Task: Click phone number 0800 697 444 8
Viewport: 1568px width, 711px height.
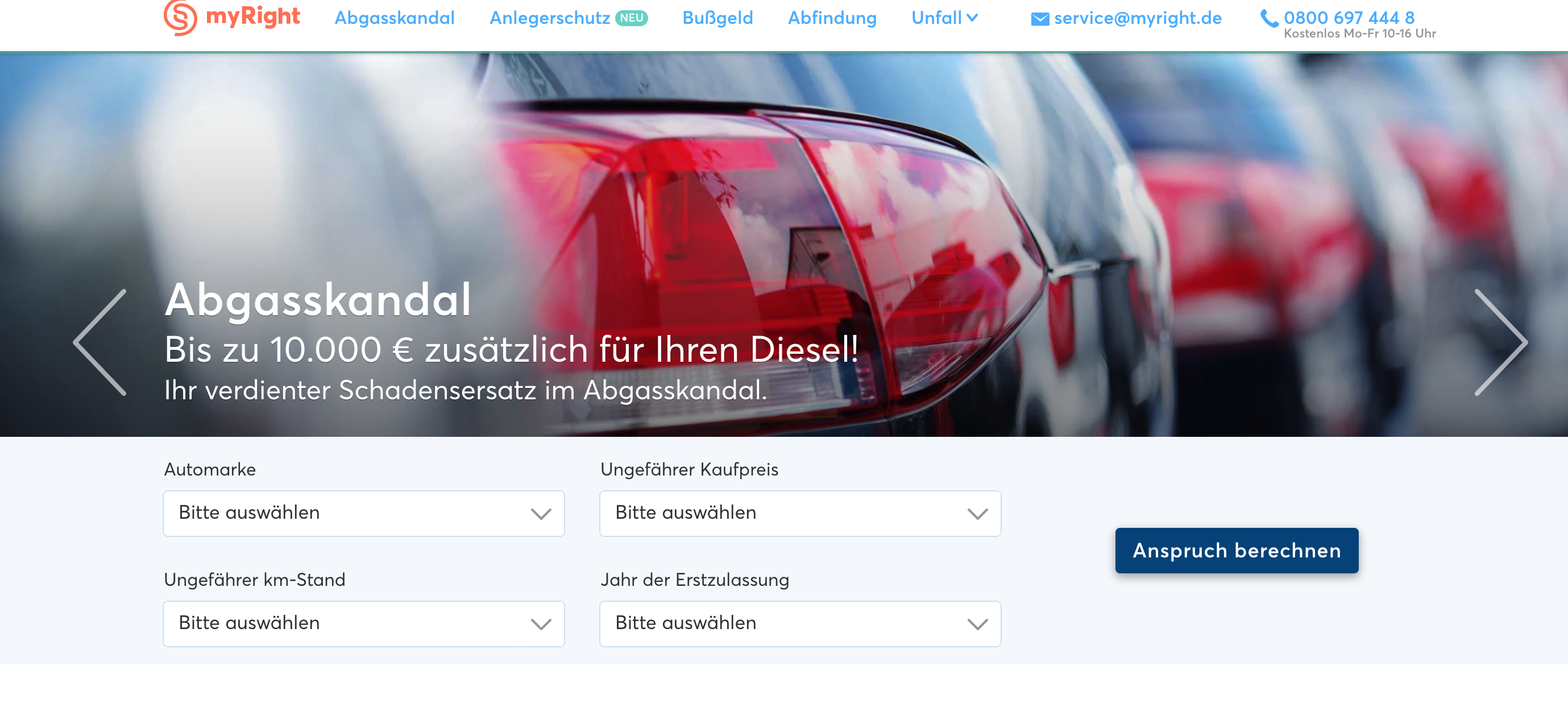Action: 1348,18
